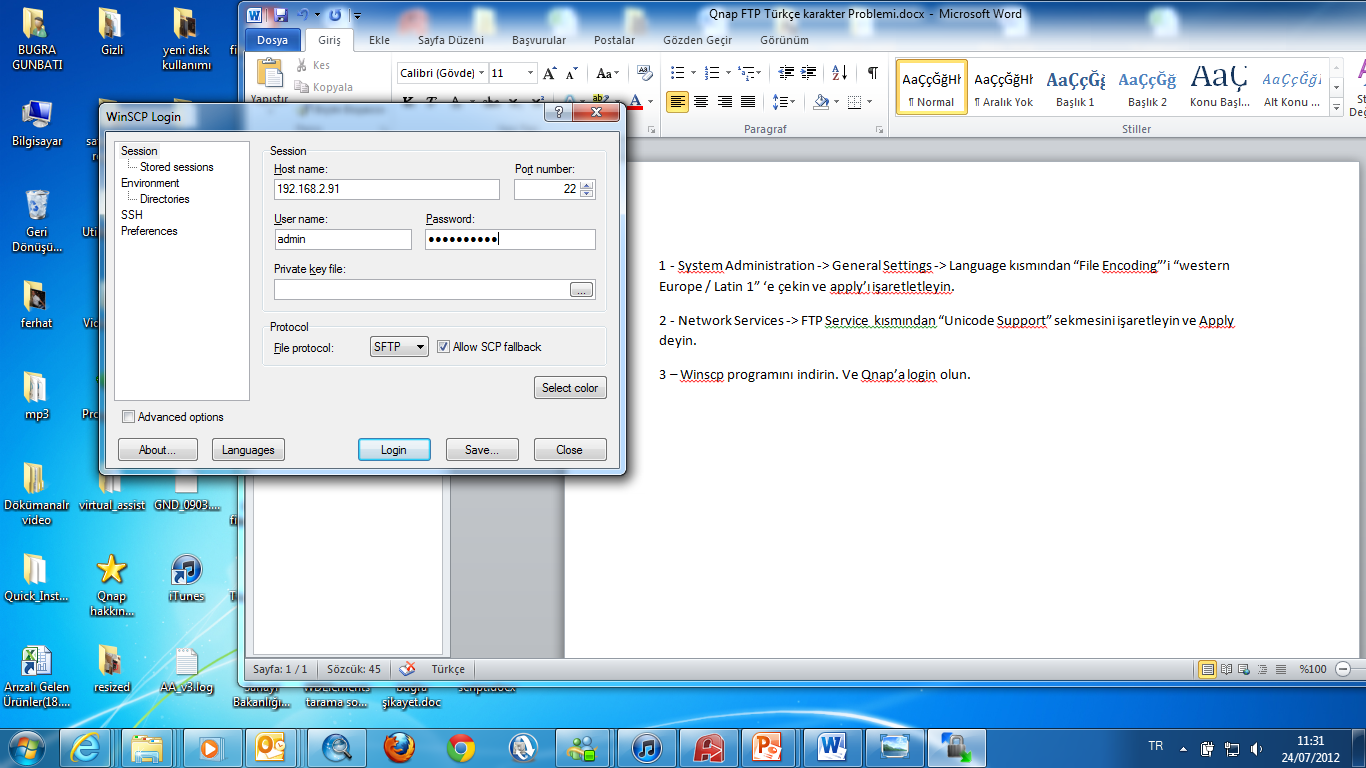Click the Outlook taskbar icon
The height and width of the screenshot is (768, 1366).
[x=271, y=747]
